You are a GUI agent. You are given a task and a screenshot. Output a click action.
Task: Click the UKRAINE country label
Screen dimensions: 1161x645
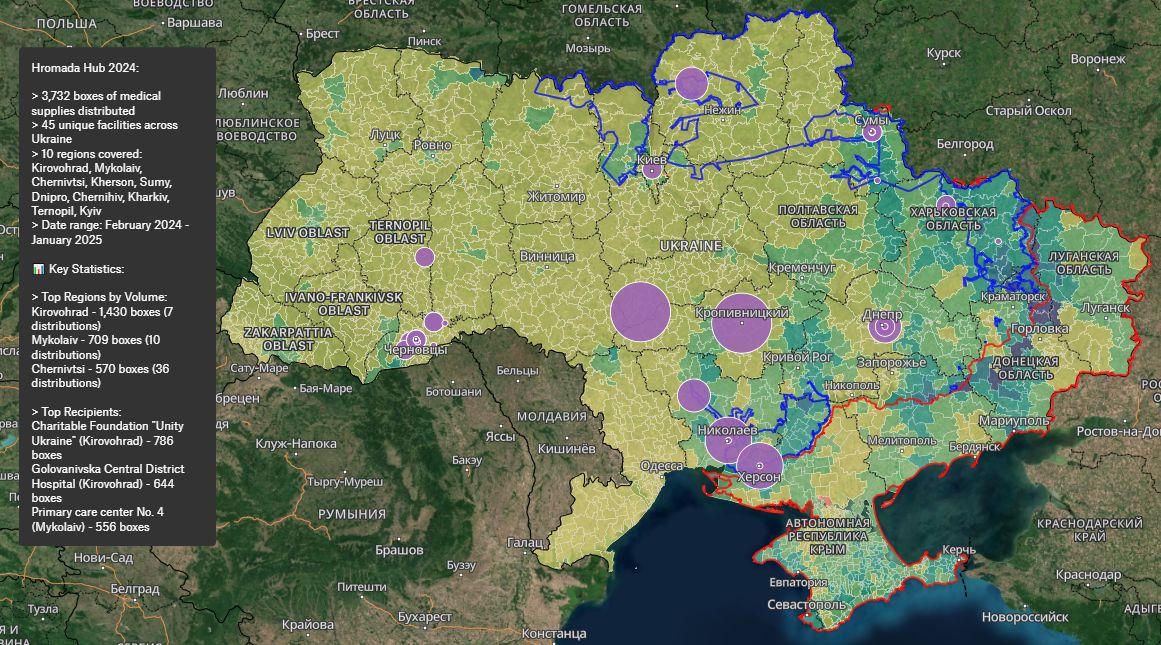pyautogui.click(x=691, y=245)
